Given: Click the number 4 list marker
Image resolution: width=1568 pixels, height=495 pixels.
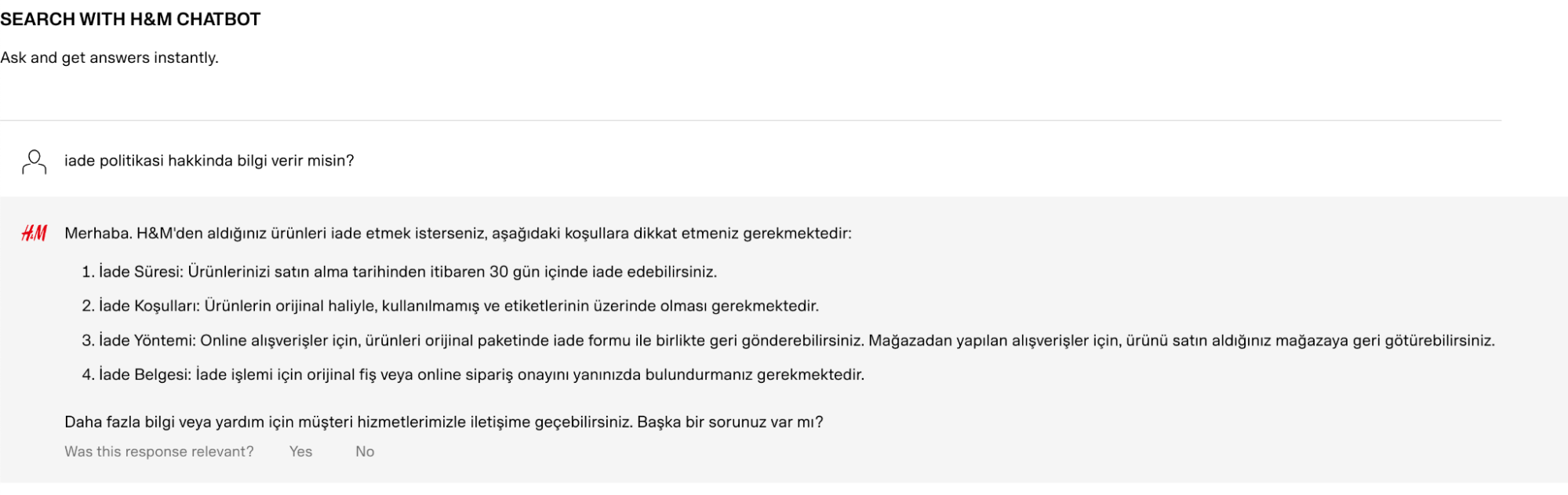Looking at the screenshot, I should click(x=88, y=375).
